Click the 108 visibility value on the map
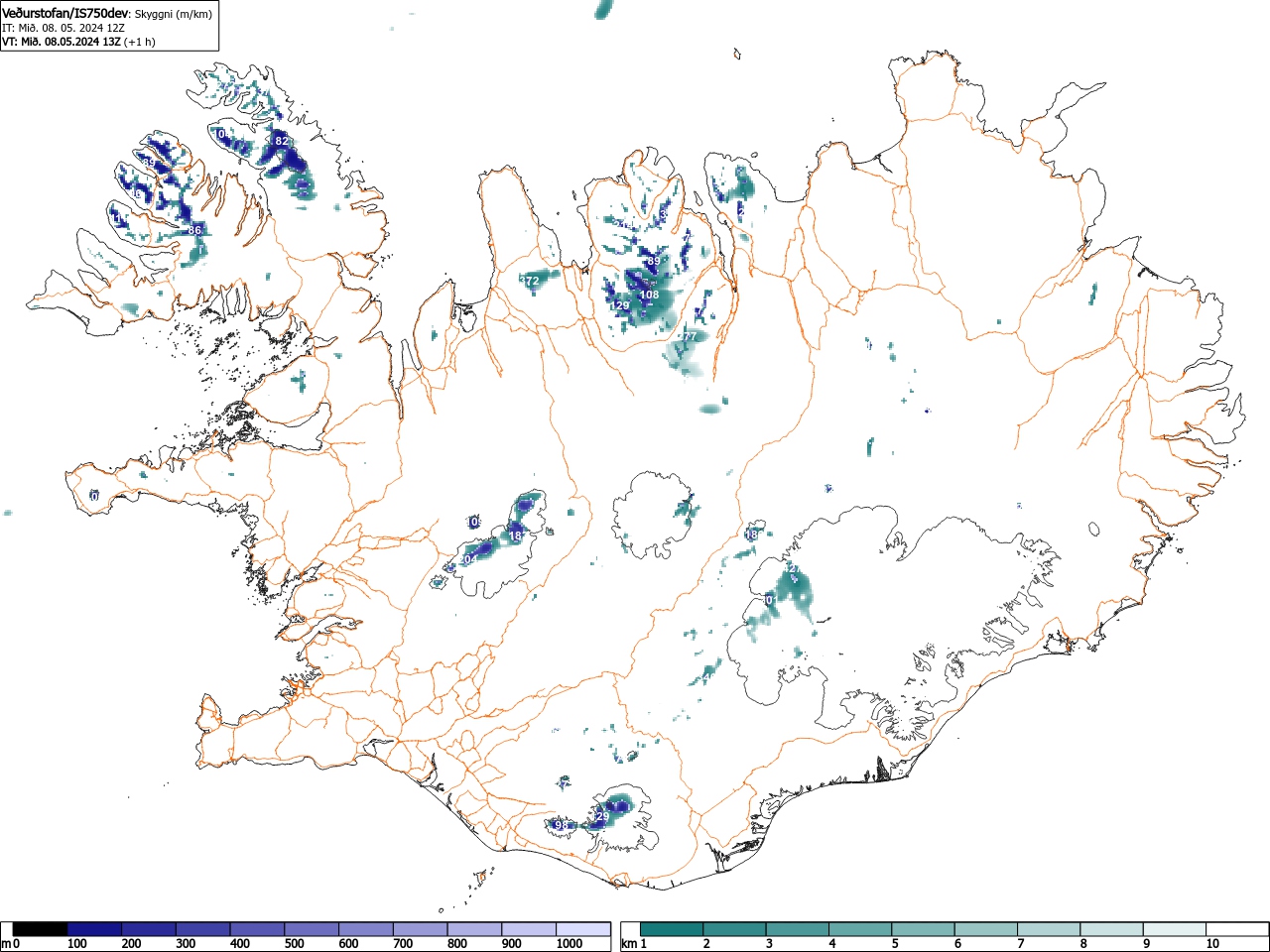Image resolution: width=1270 pixels, height=952 pixels. coord(649,295)
